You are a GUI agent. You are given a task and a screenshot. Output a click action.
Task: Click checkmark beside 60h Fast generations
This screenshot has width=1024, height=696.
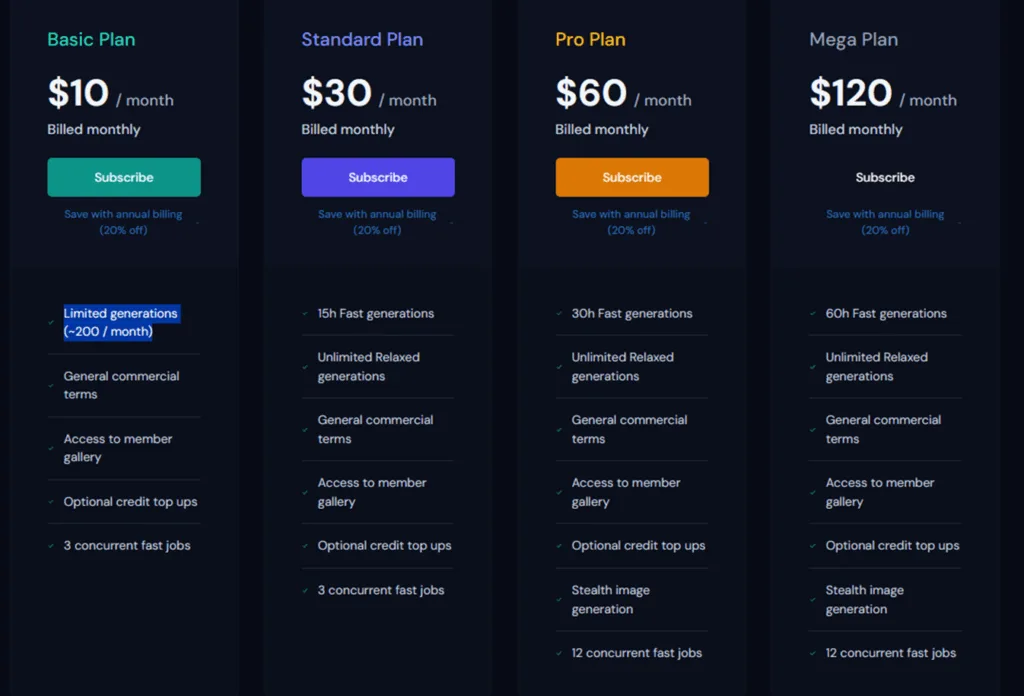[x=813, y=313]
